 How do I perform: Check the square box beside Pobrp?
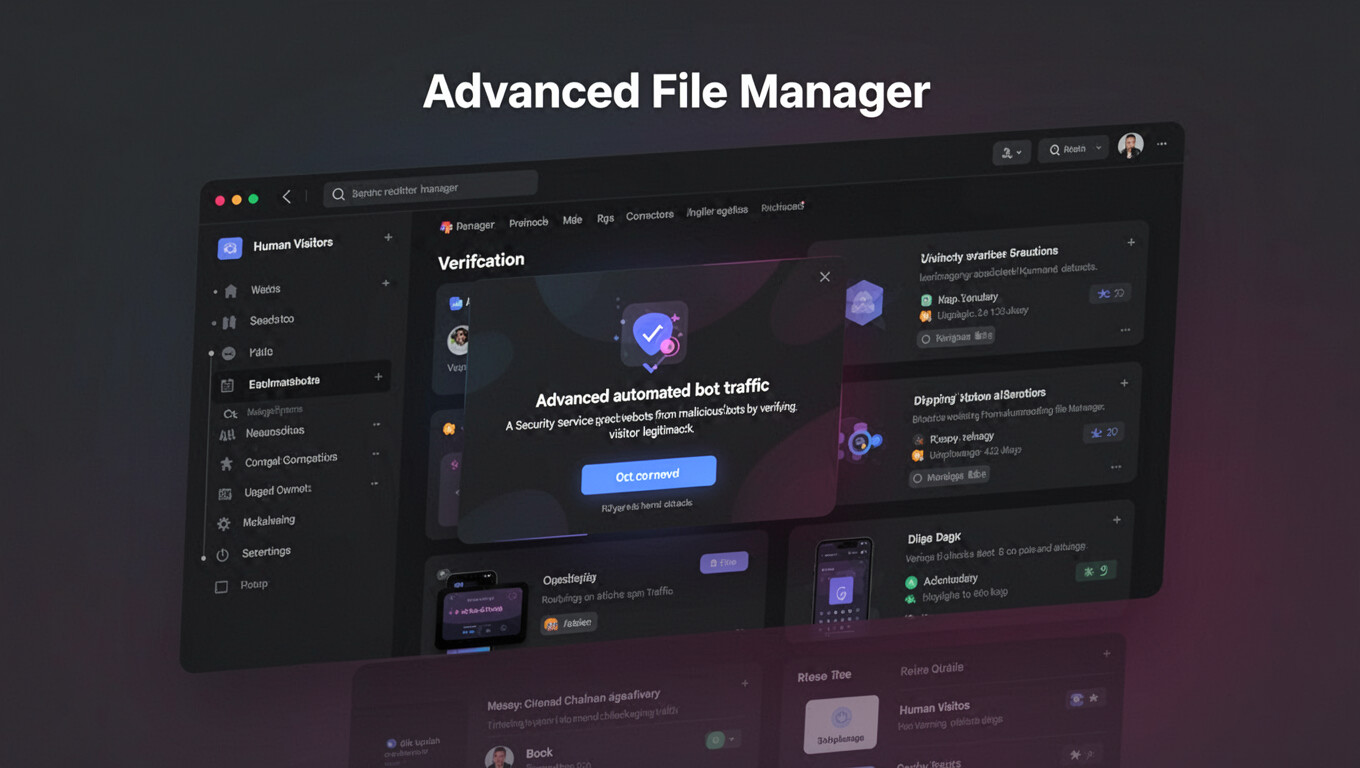click(222, 587)
